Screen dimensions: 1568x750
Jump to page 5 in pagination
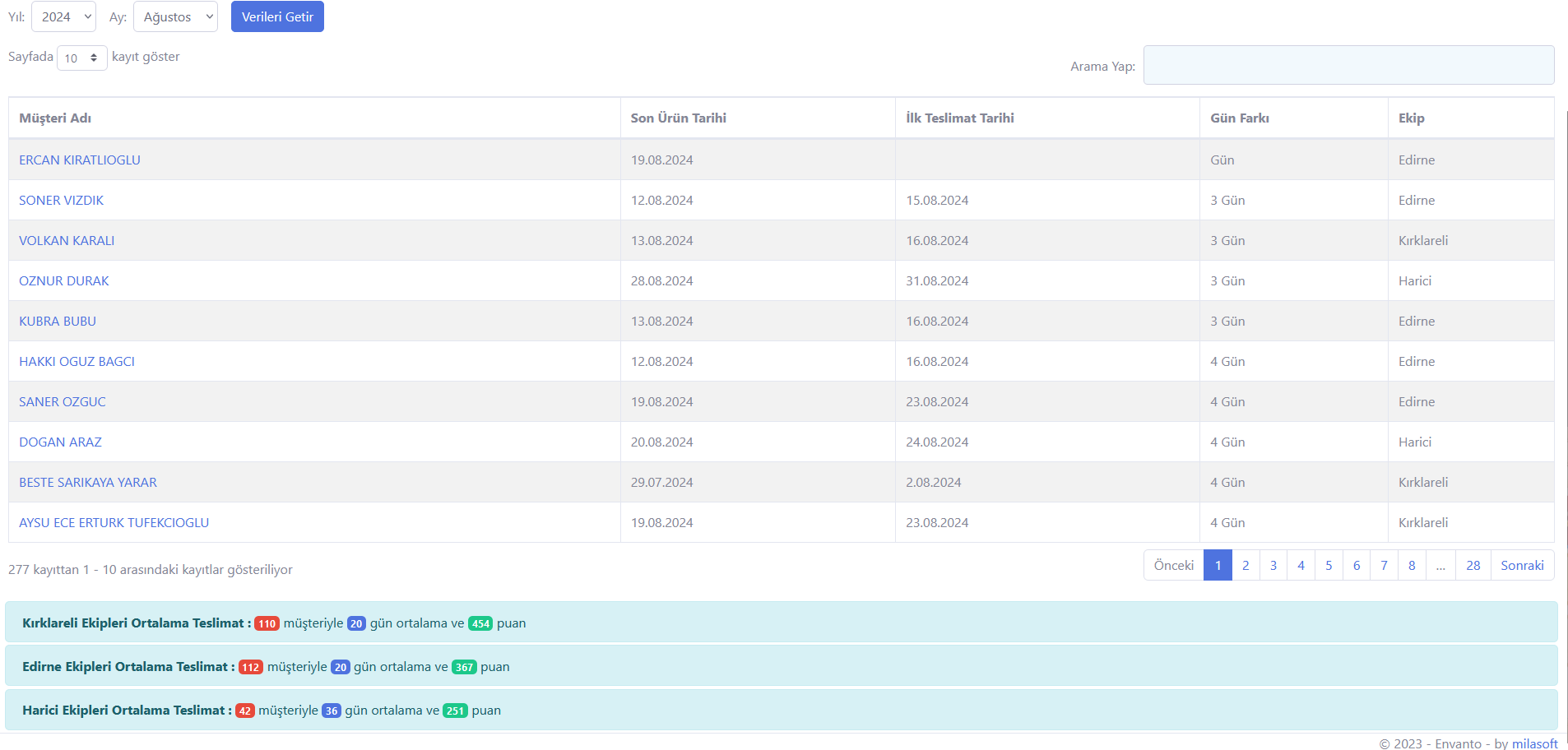click(x=1329, y=566)
